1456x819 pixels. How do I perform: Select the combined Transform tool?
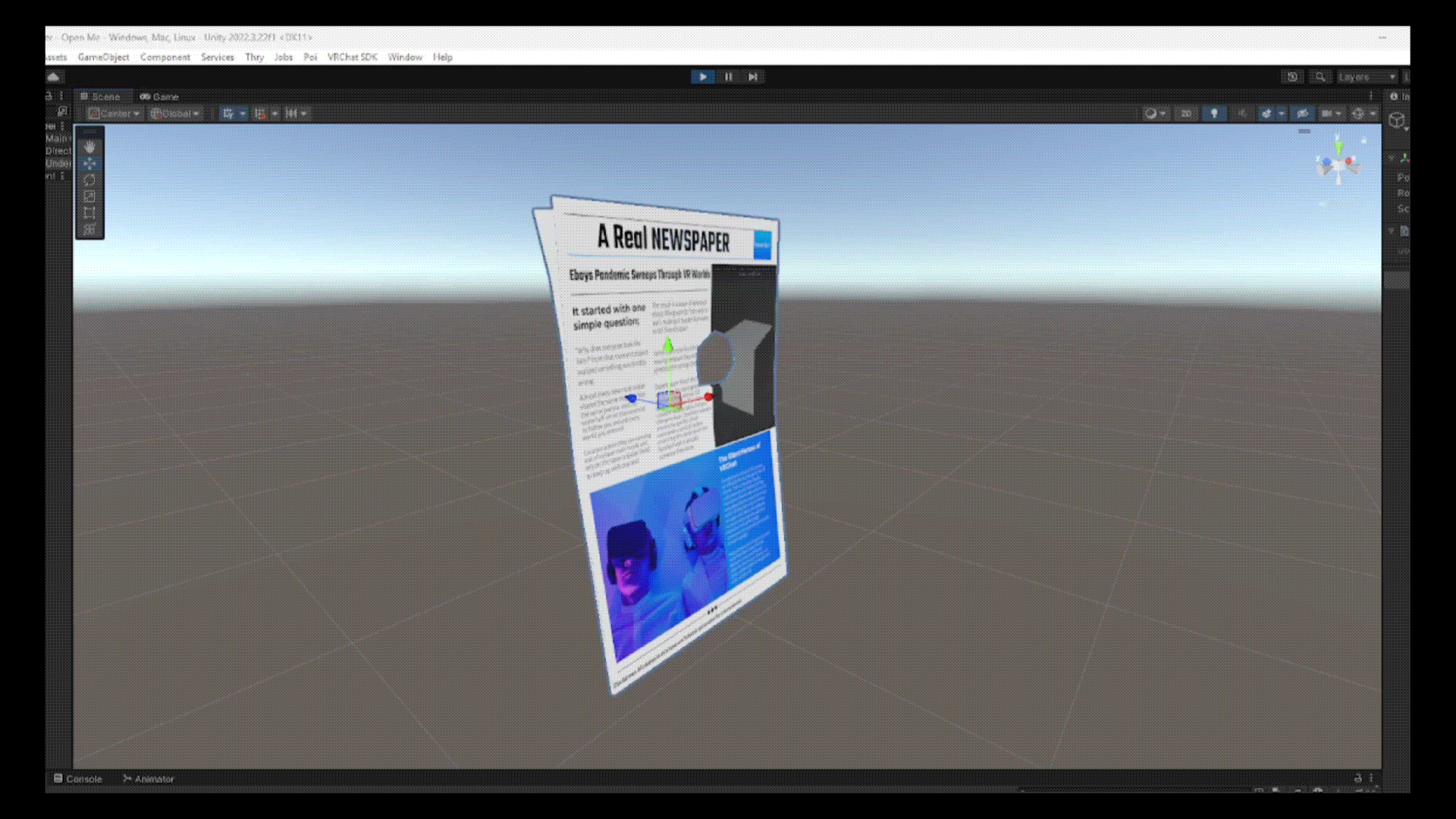89,229
